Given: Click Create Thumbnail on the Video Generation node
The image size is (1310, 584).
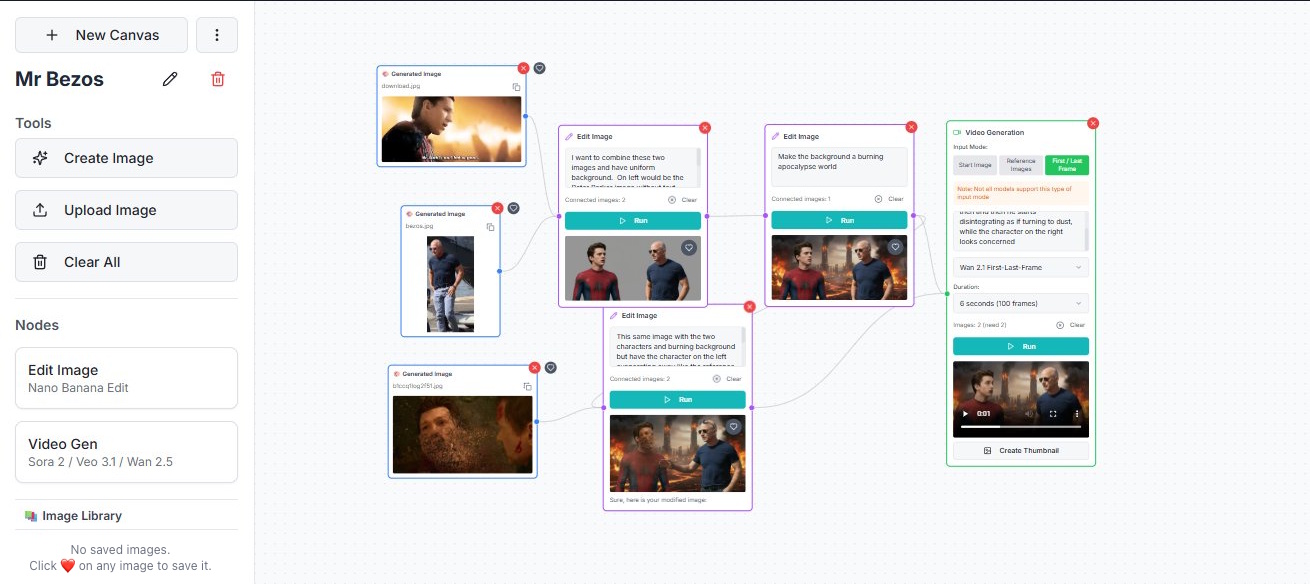Looking at the screenshot, I should (1020, 449).
